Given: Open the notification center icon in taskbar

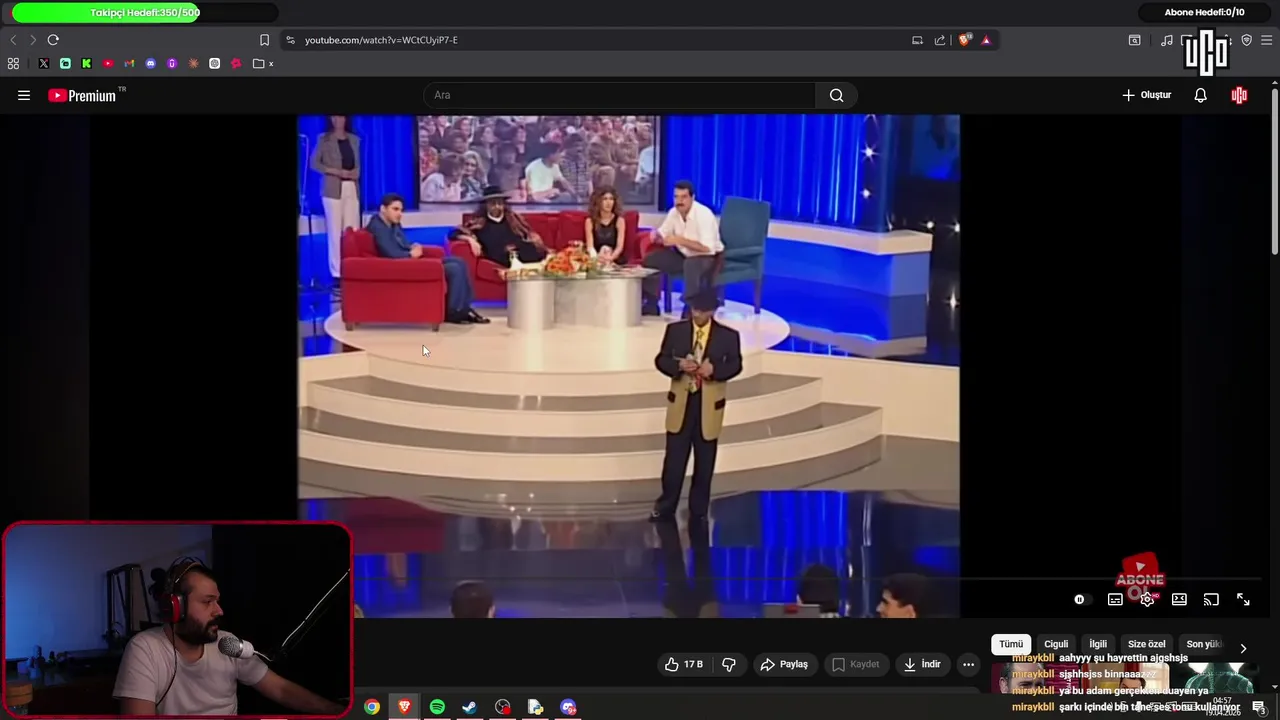Looking at the screenshot, I should click(x=1259, y=707).
